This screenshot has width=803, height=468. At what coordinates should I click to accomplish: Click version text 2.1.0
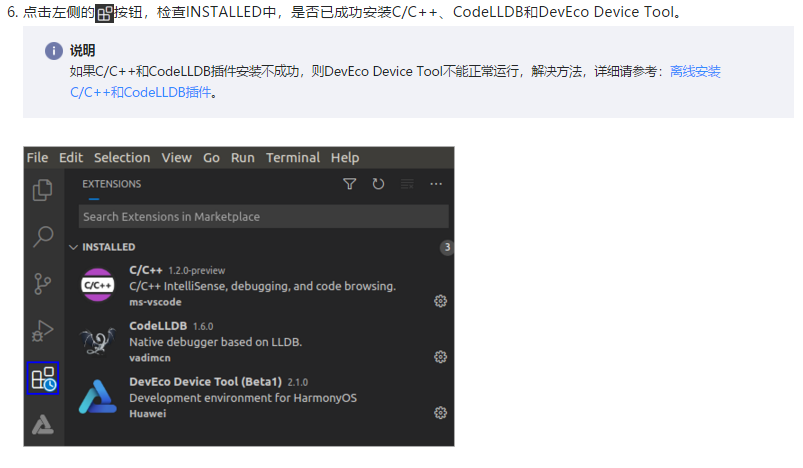coord(298,382)
